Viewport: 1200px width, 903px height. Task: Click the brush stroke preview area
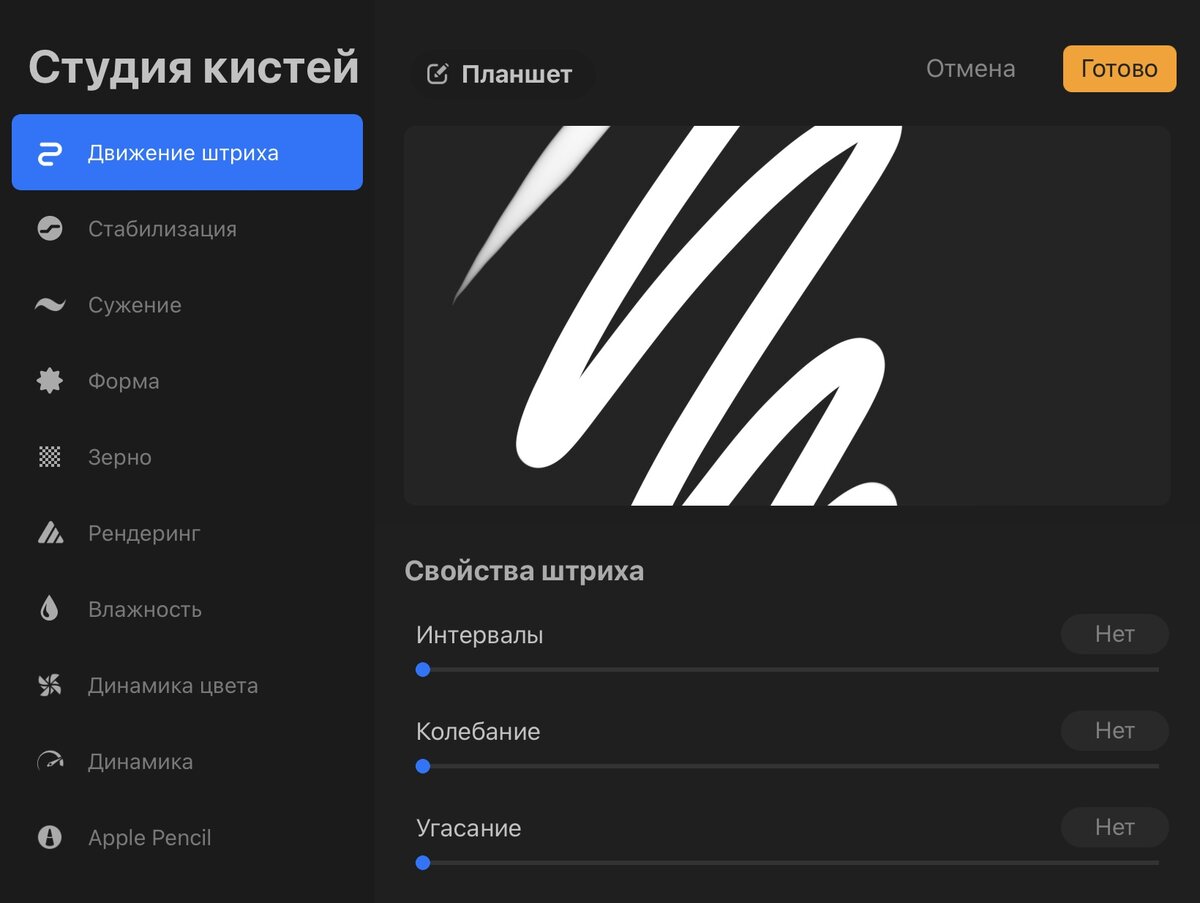click(x=786, y=313)
